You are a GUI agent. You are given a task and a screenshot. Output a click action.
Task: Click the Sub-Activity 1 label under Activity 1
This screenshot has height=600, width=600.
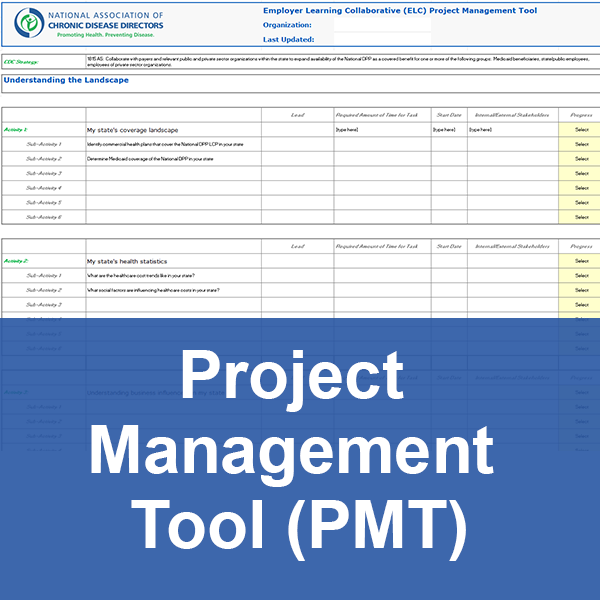[x=44, y=144]
